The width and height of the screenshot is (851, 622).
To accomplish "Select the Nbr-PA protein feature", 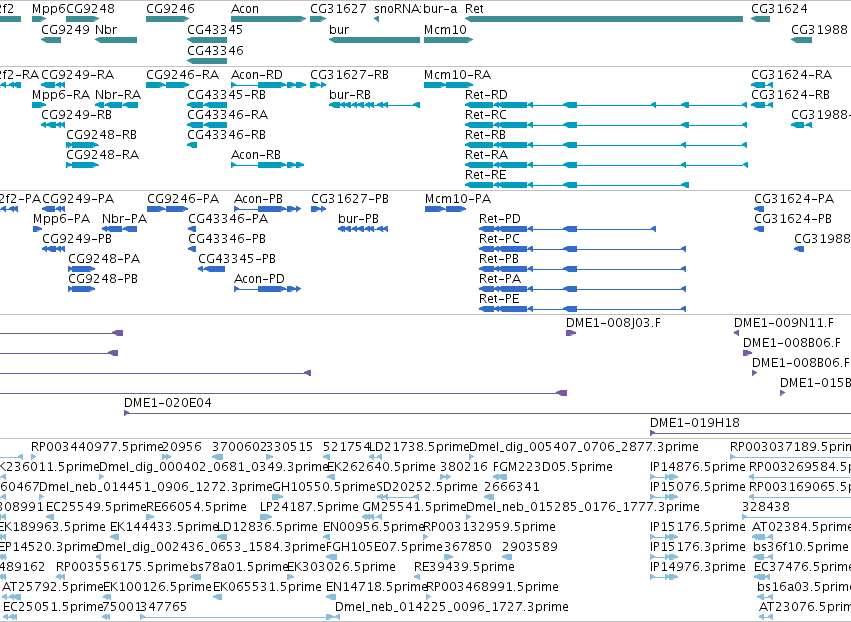I will click(120, 229).
